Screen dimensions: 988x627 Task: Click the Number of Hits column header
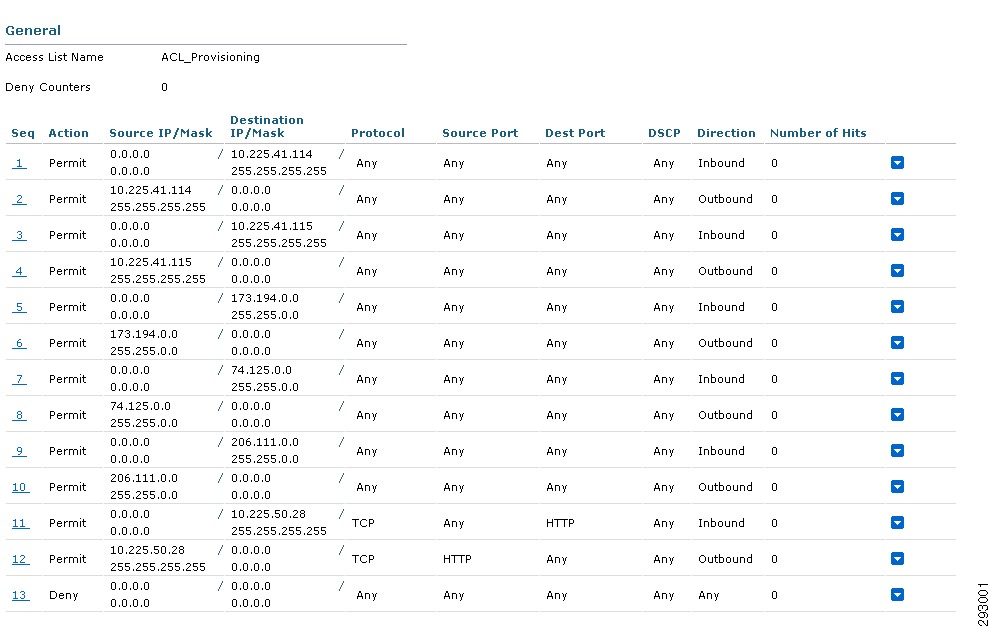[818, 133]
